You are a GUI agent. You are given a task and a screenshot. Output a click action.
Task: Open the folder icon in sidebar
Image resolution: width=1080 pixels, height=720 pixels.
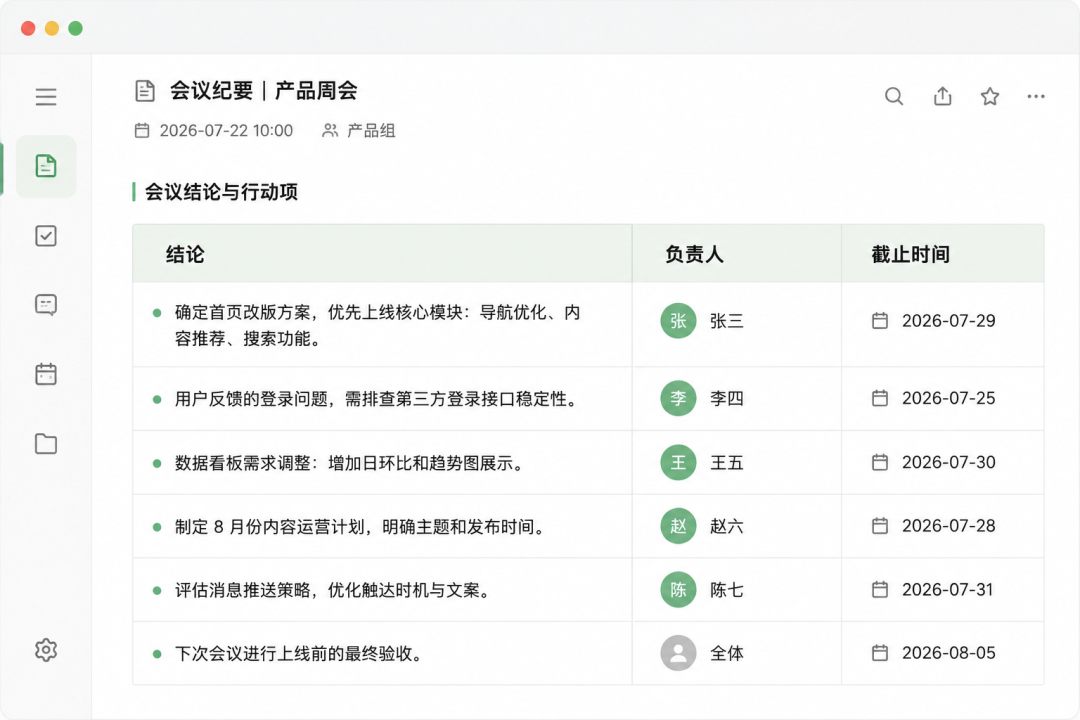coord(46,444)
